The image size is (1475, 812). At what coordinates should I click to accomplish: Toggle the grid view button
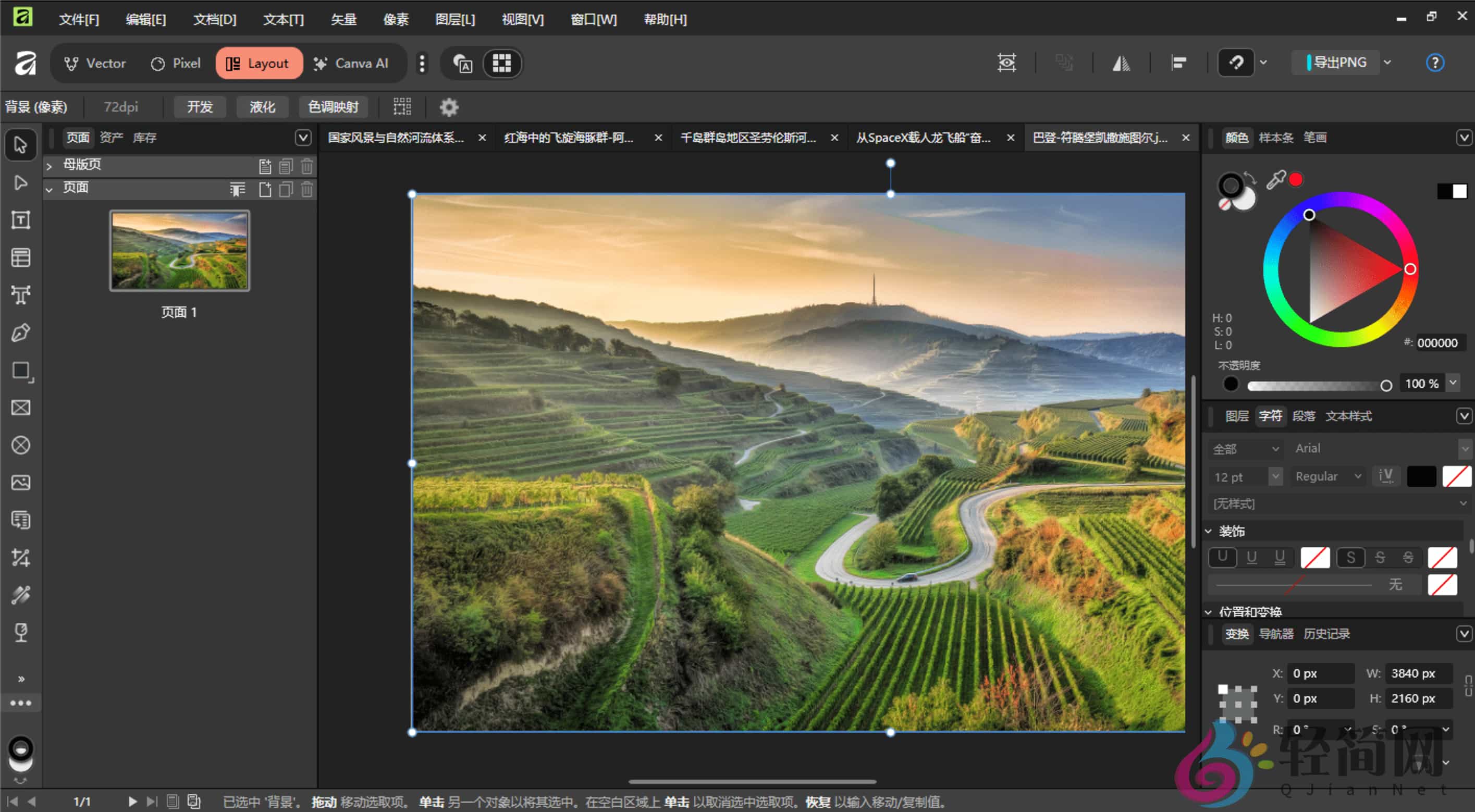[x=501, y=63]
